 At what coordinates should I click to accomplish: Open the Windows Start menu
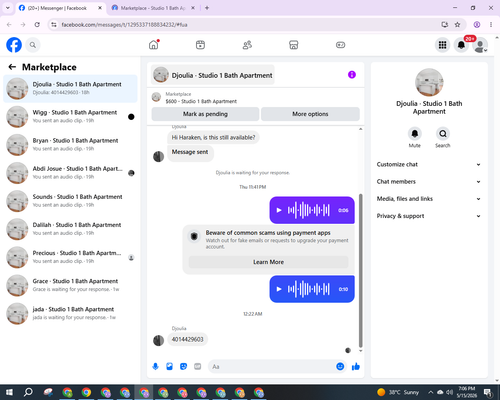pyautogui.click(x=9, y=392)
